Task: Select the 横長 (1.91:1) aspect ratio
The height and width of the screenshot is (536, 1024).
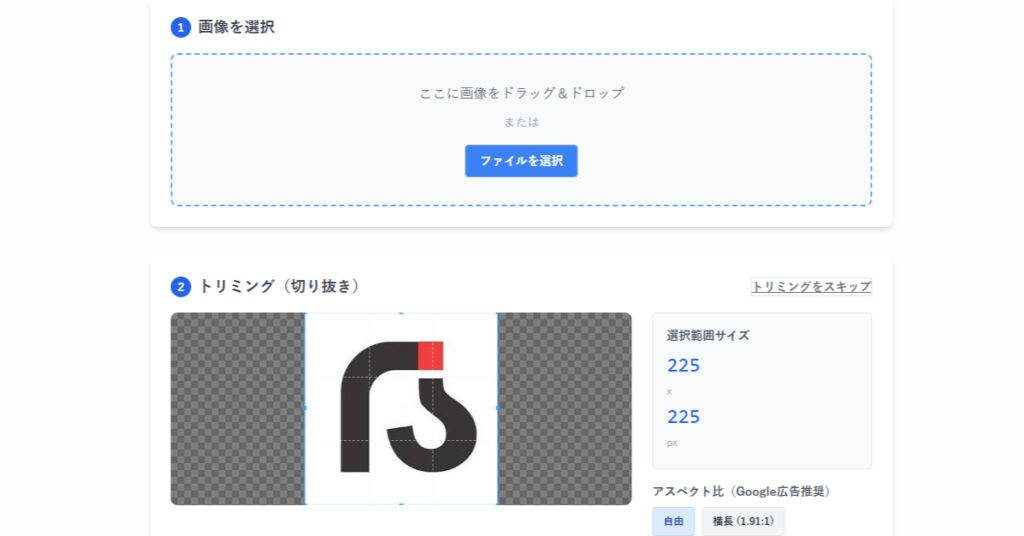Action: coord(743,521)
